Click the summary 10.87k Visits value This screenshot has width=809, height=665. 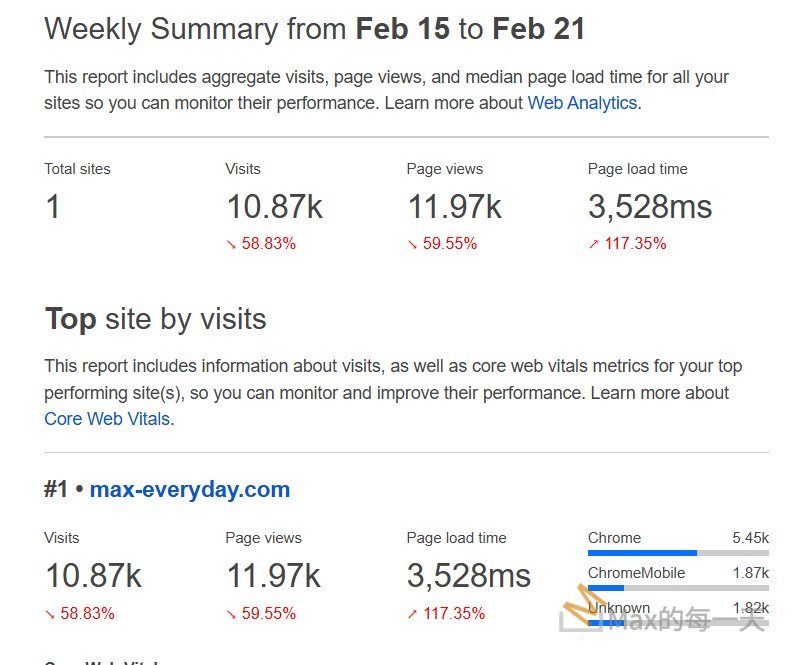(274, 207)
